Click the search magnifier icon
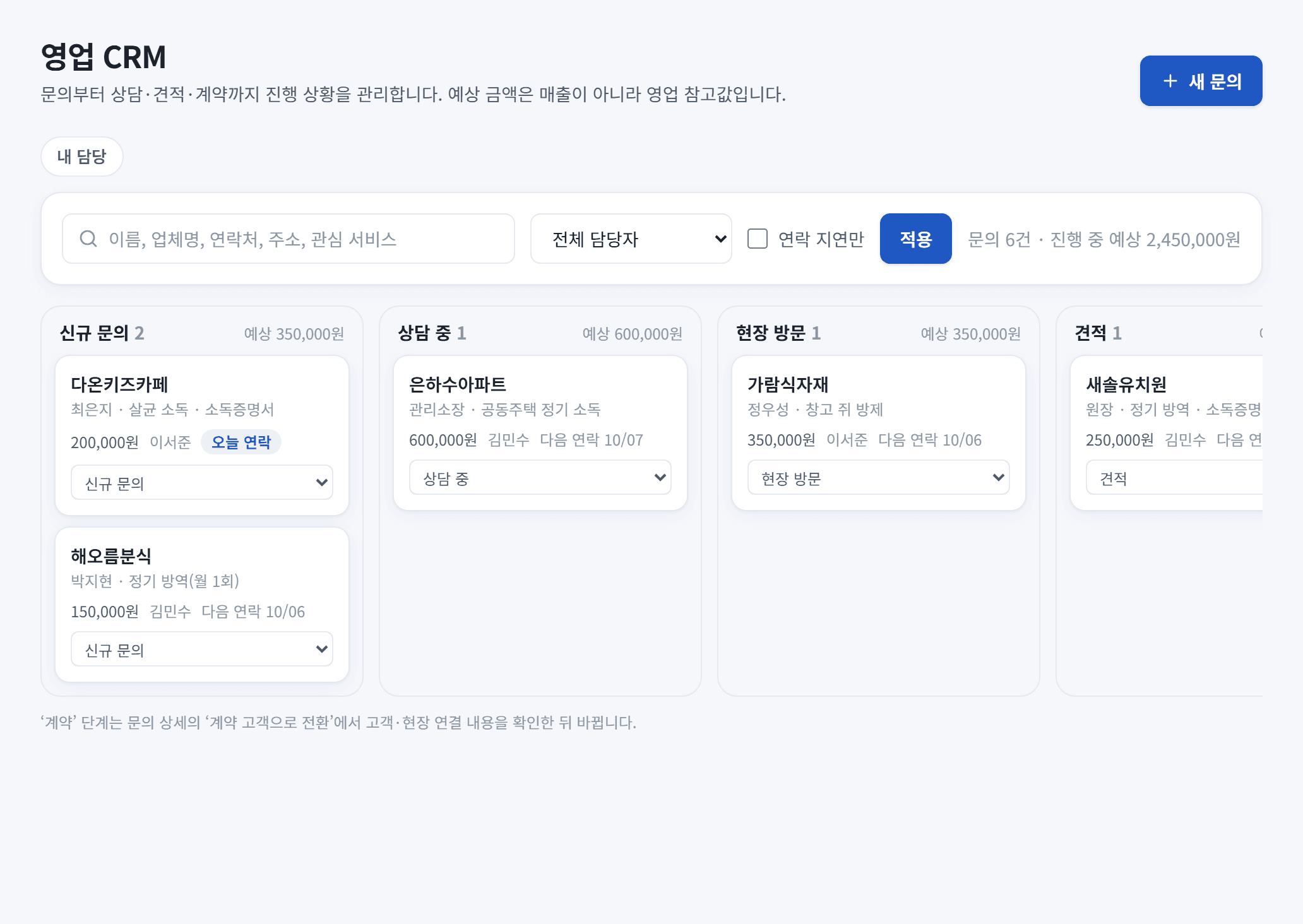 88,239
